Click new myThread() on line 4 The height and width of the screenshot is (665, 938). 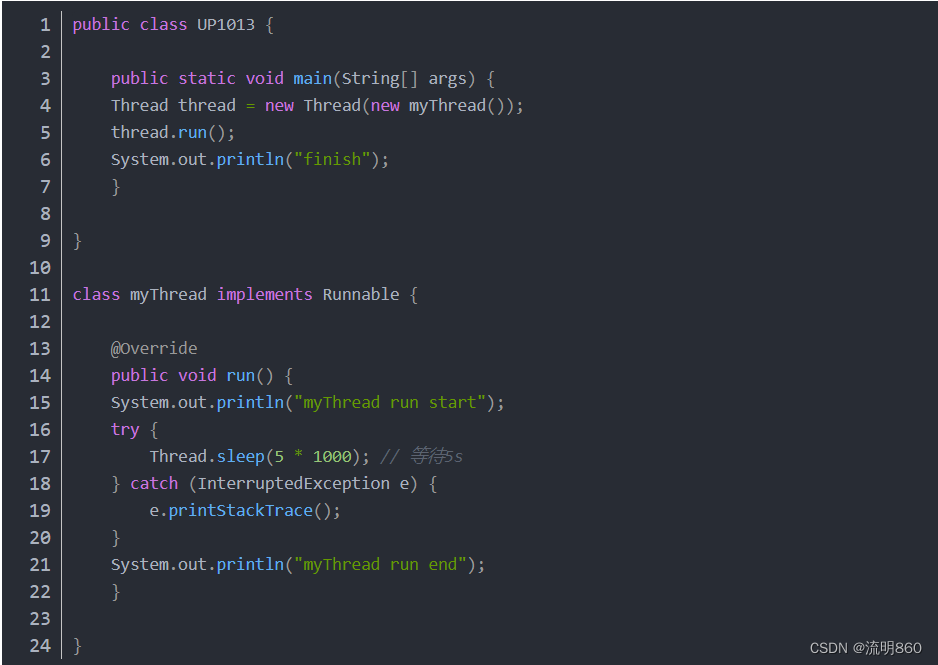click(x=441, y=106)
